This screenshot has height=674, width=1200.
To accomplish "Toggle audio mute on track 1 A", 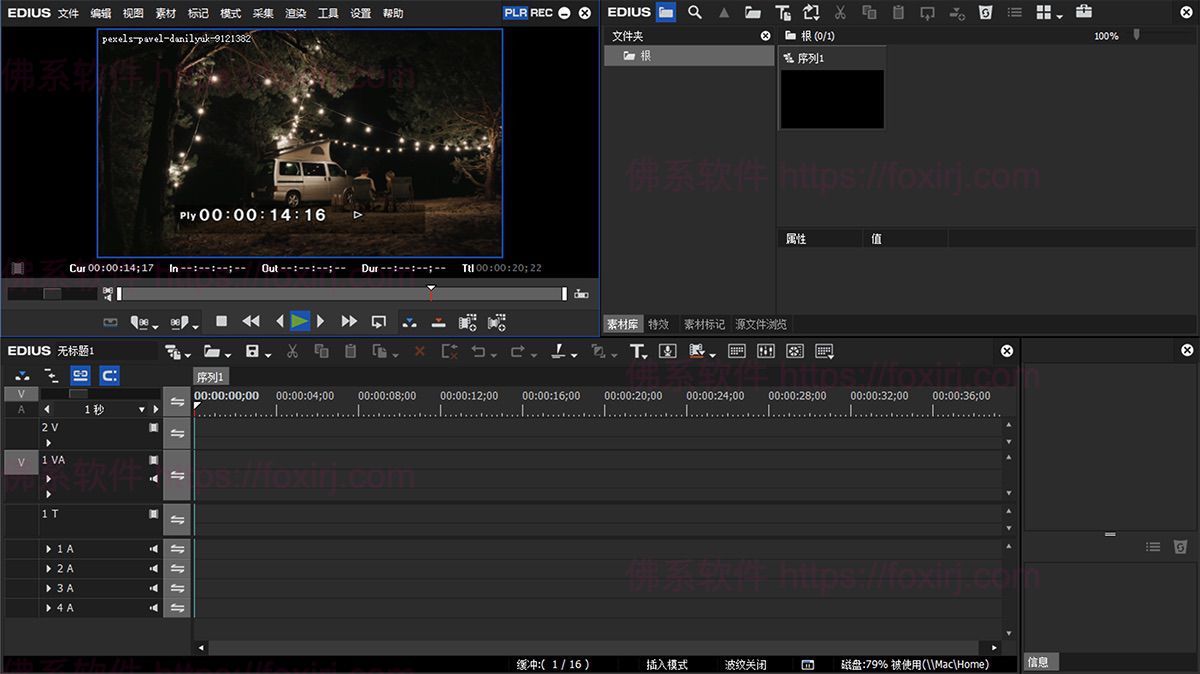I will (154, 549).
